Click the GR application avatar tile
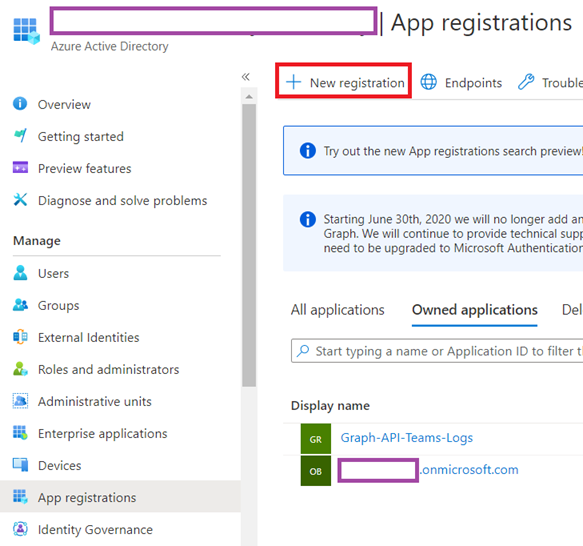583x546 pixels. [316, 439]
